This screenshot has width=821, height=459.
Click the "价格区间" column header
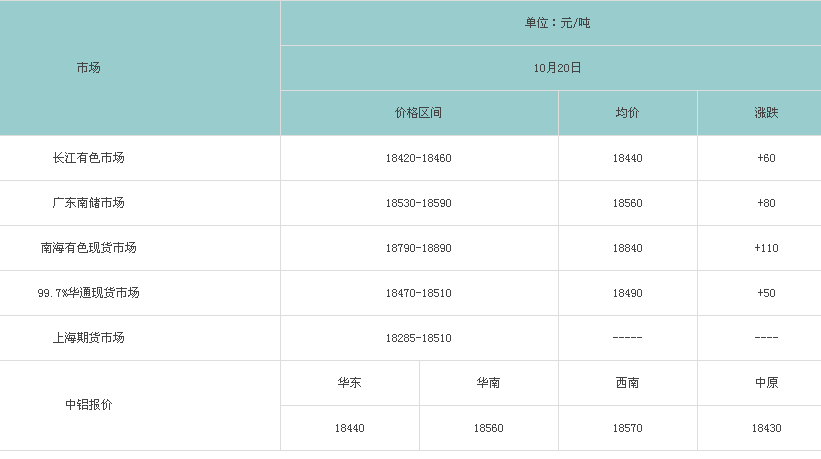(x=419, y=113)
